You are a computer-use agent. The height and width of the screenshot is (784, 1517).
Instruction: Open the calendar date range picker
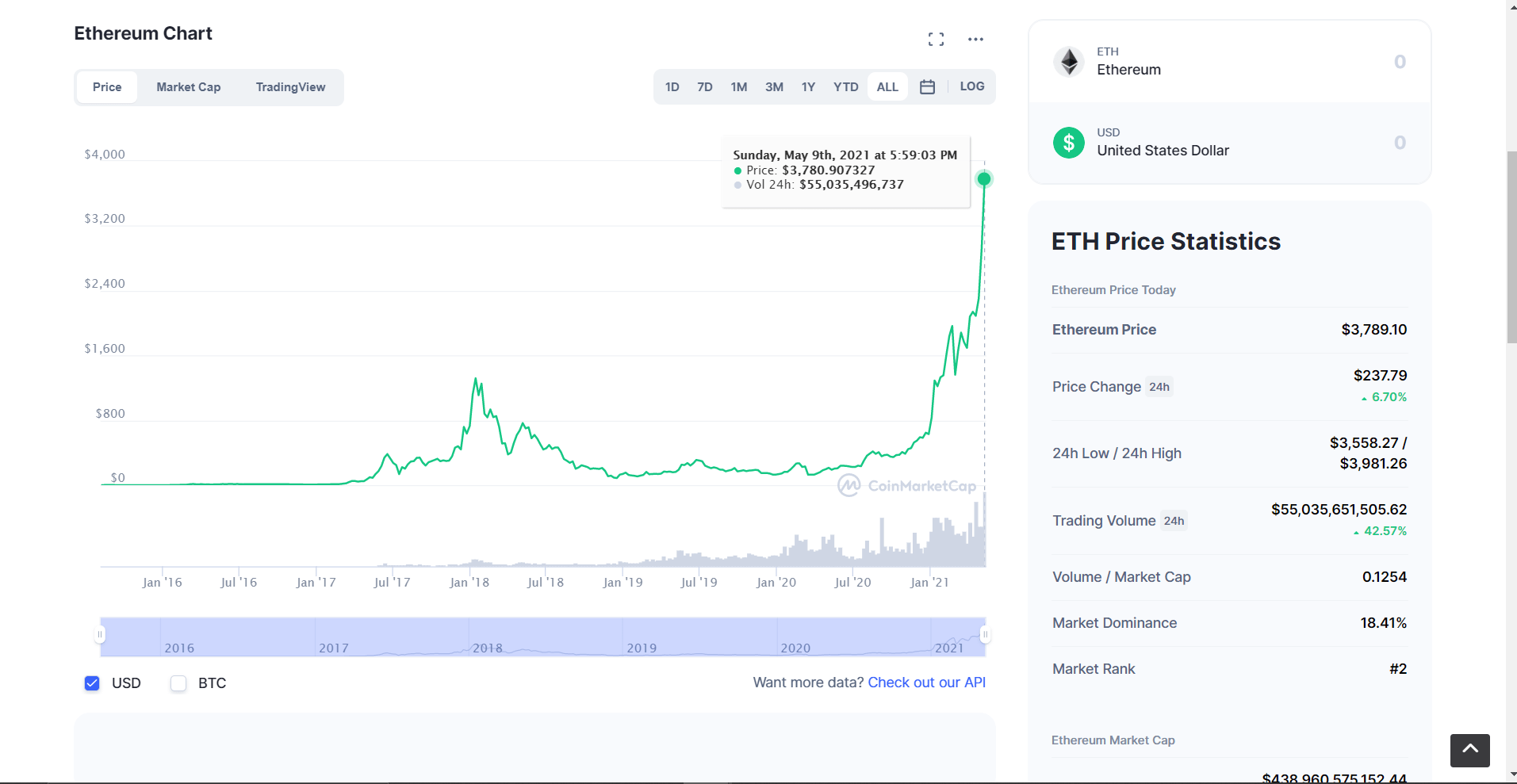(x=927, y=87)
